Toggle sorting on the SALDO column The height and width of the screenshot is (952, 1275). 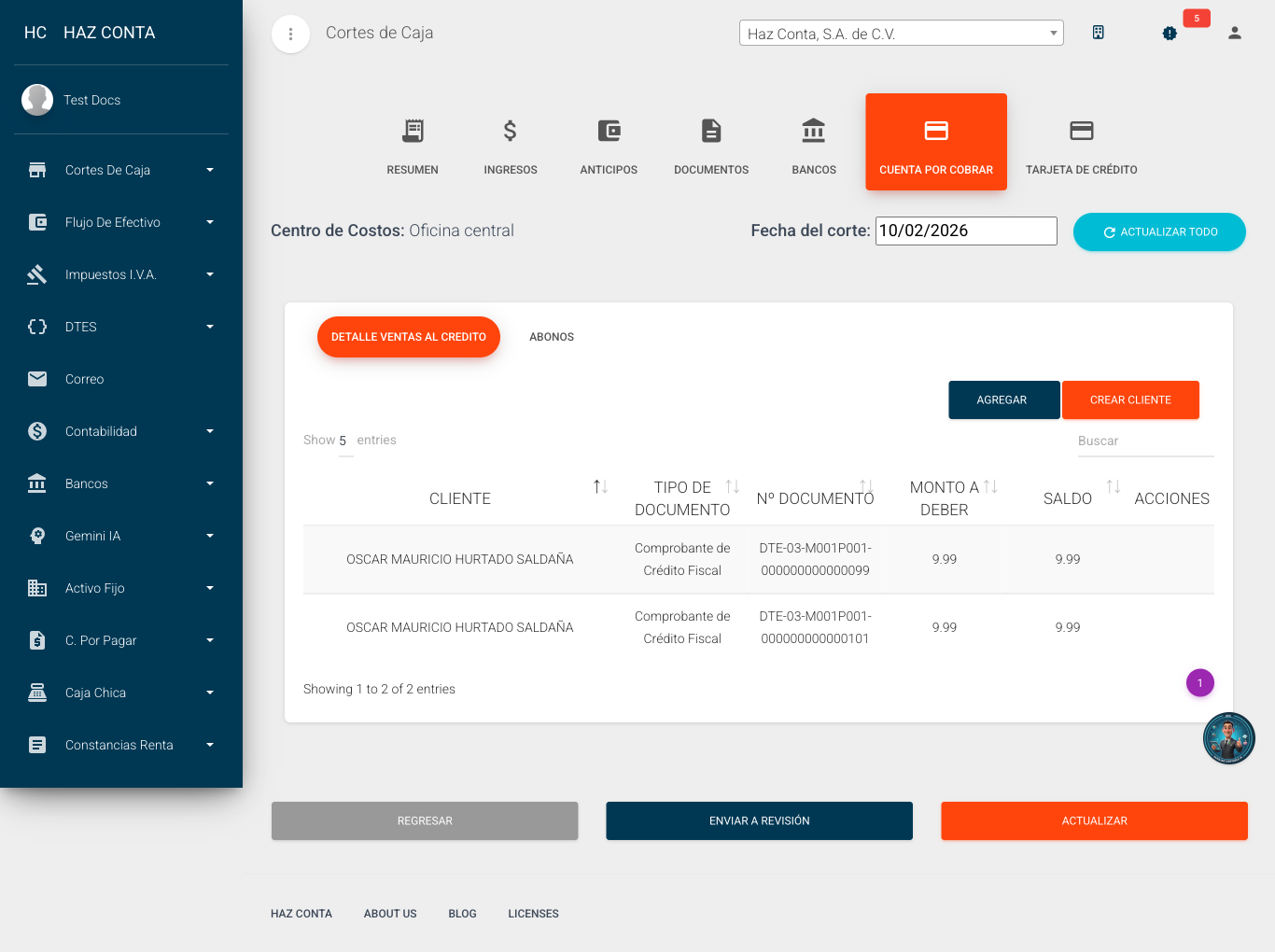click(1113, 486)
